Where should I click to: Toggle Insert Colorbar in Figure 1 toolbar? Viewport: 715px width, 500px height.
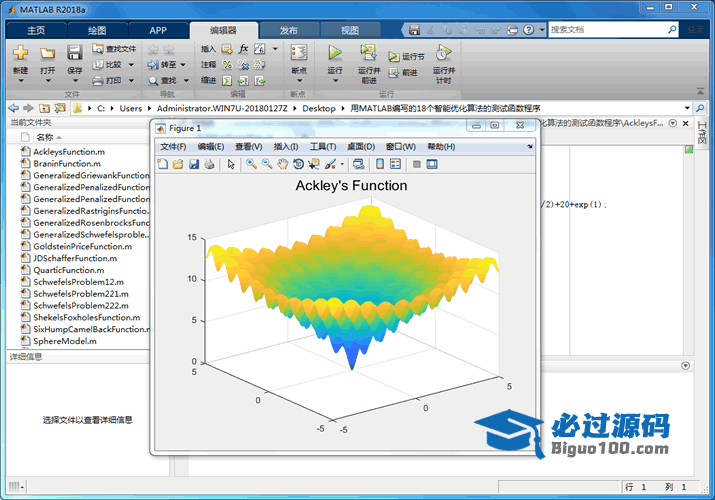380,164
